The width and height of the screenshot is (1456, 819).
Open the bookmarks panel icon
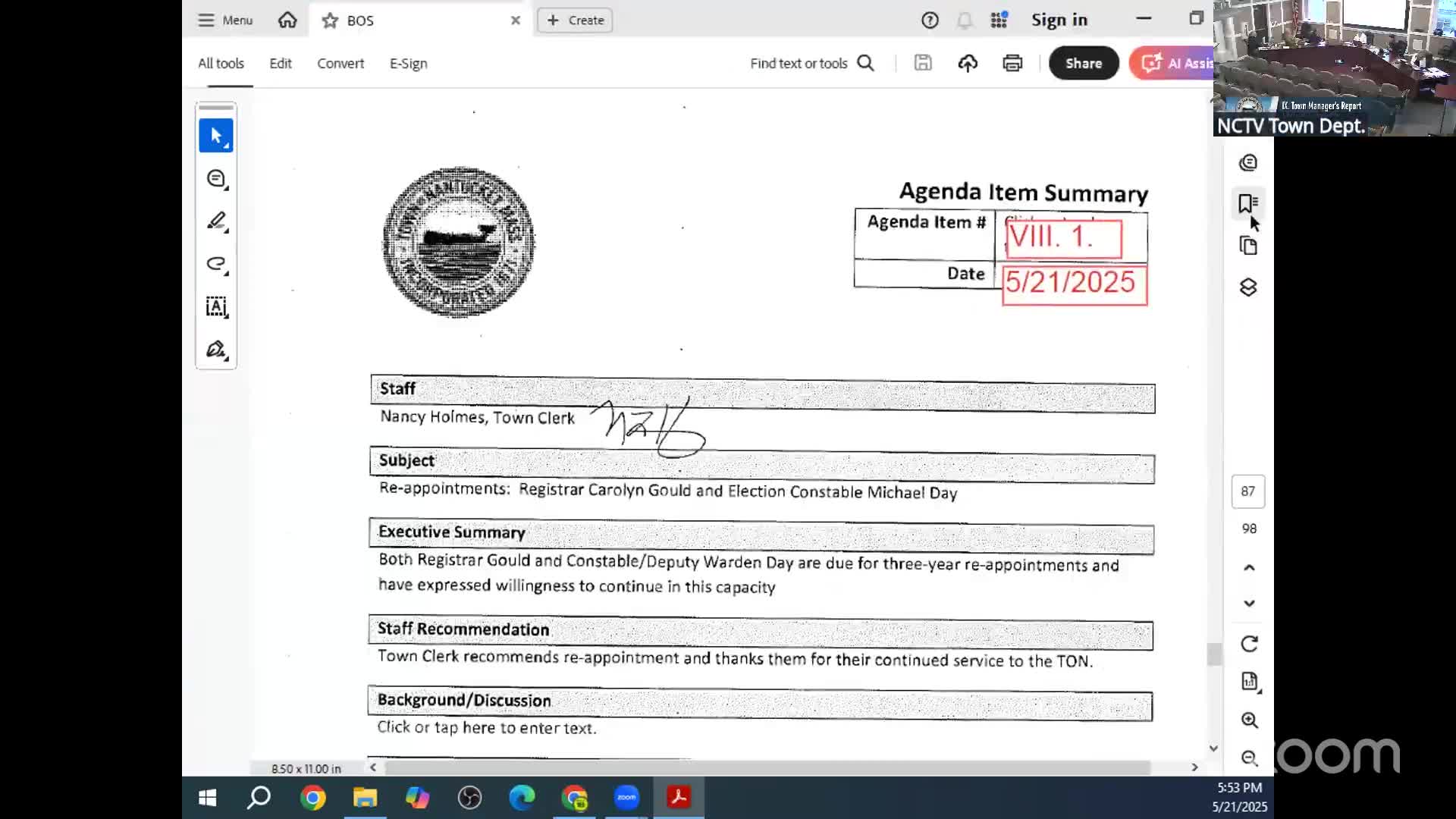(1247, 203)
